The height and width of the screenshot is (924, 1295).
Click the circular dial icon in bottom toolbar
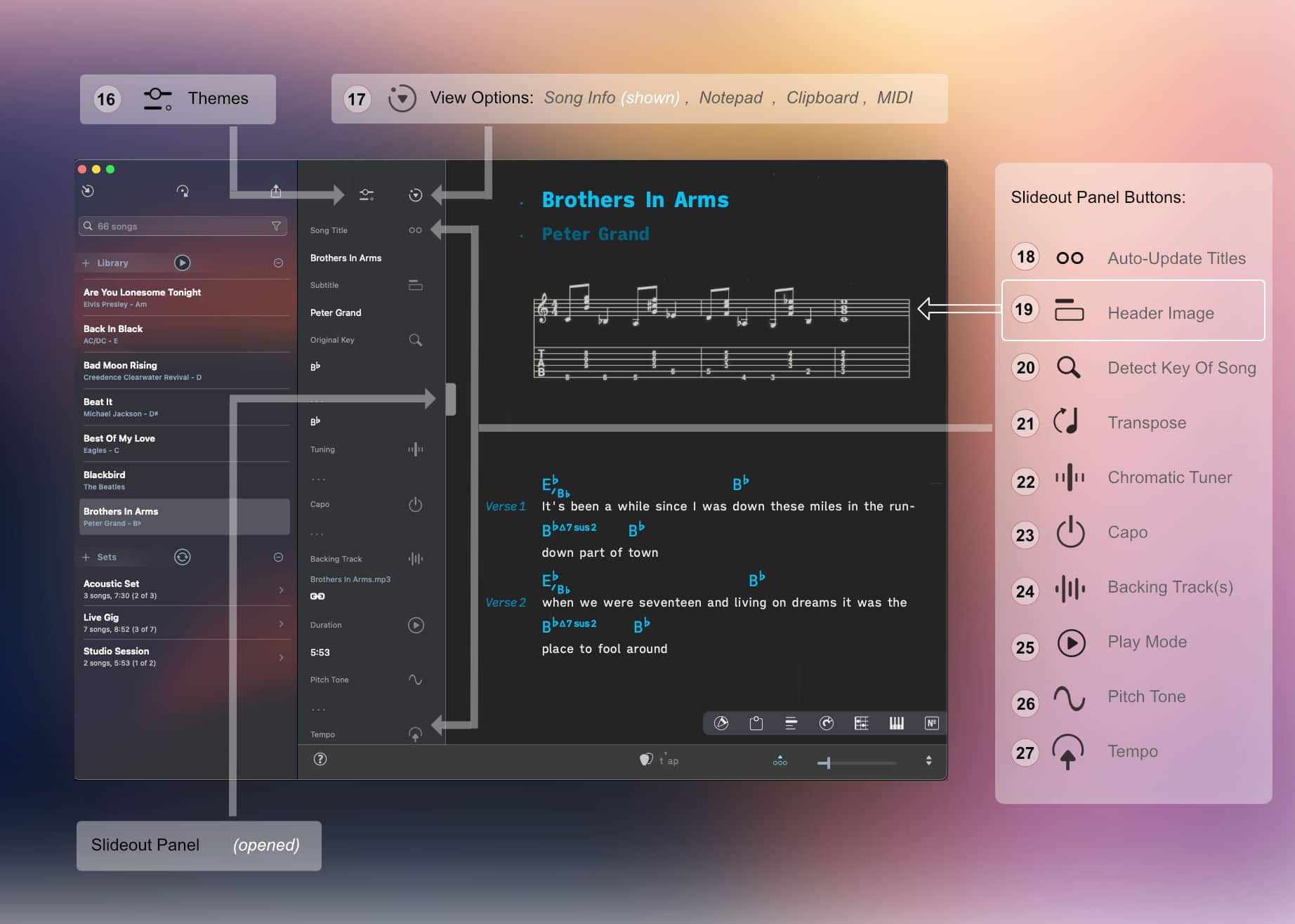click(x=827, y=723)
